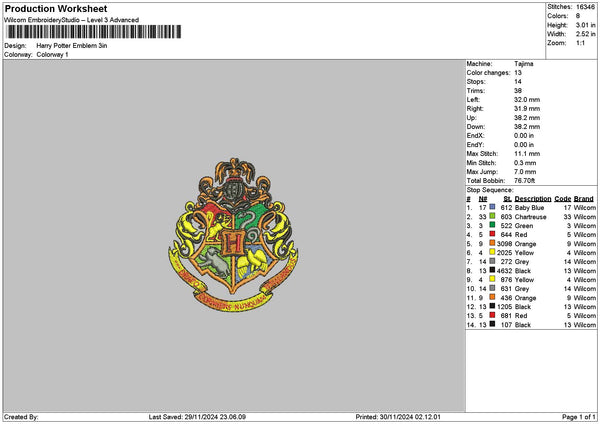Click the 'Stop Sequence:' label
This screenshot has width=600, height=424.
point(490,190)
